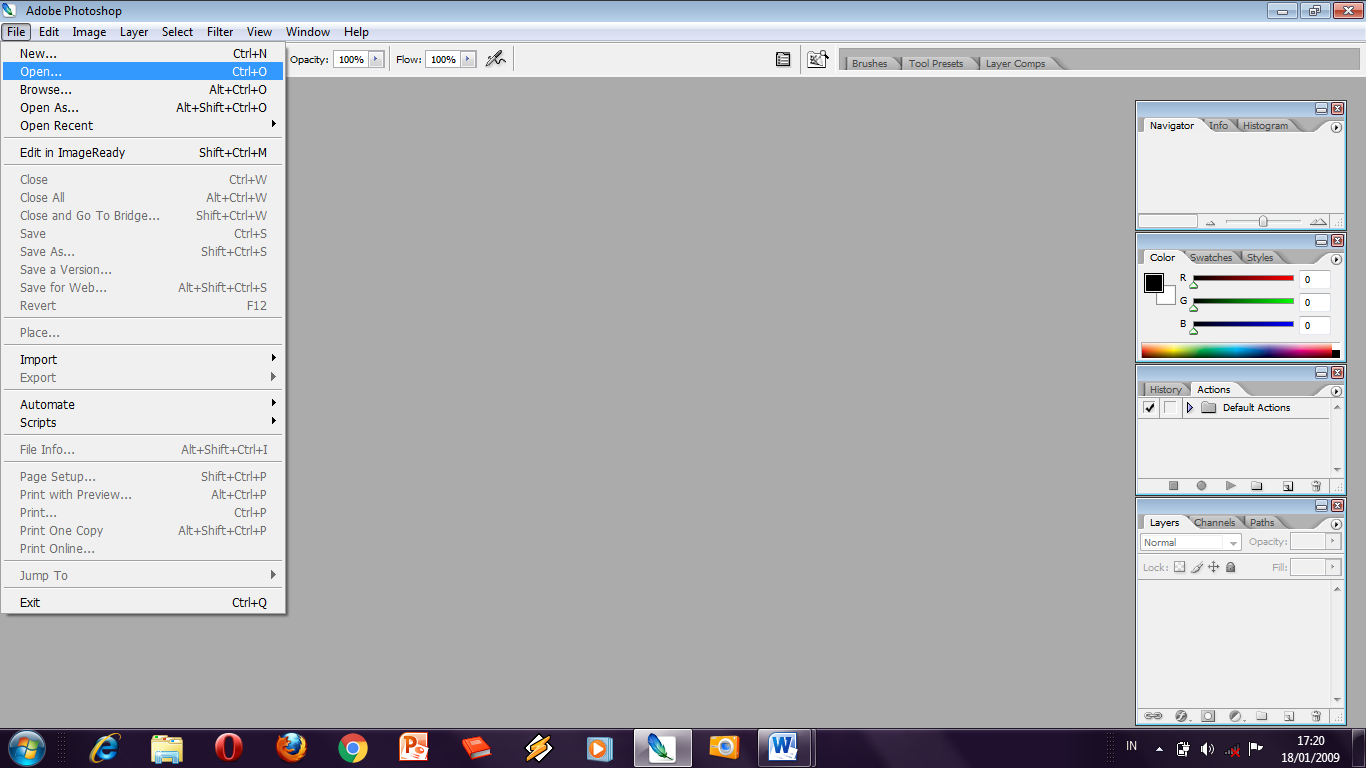Click lock image pixels brush icon
The width and height of the screenshot is (1366, 768).
(x=1196, y=567)
